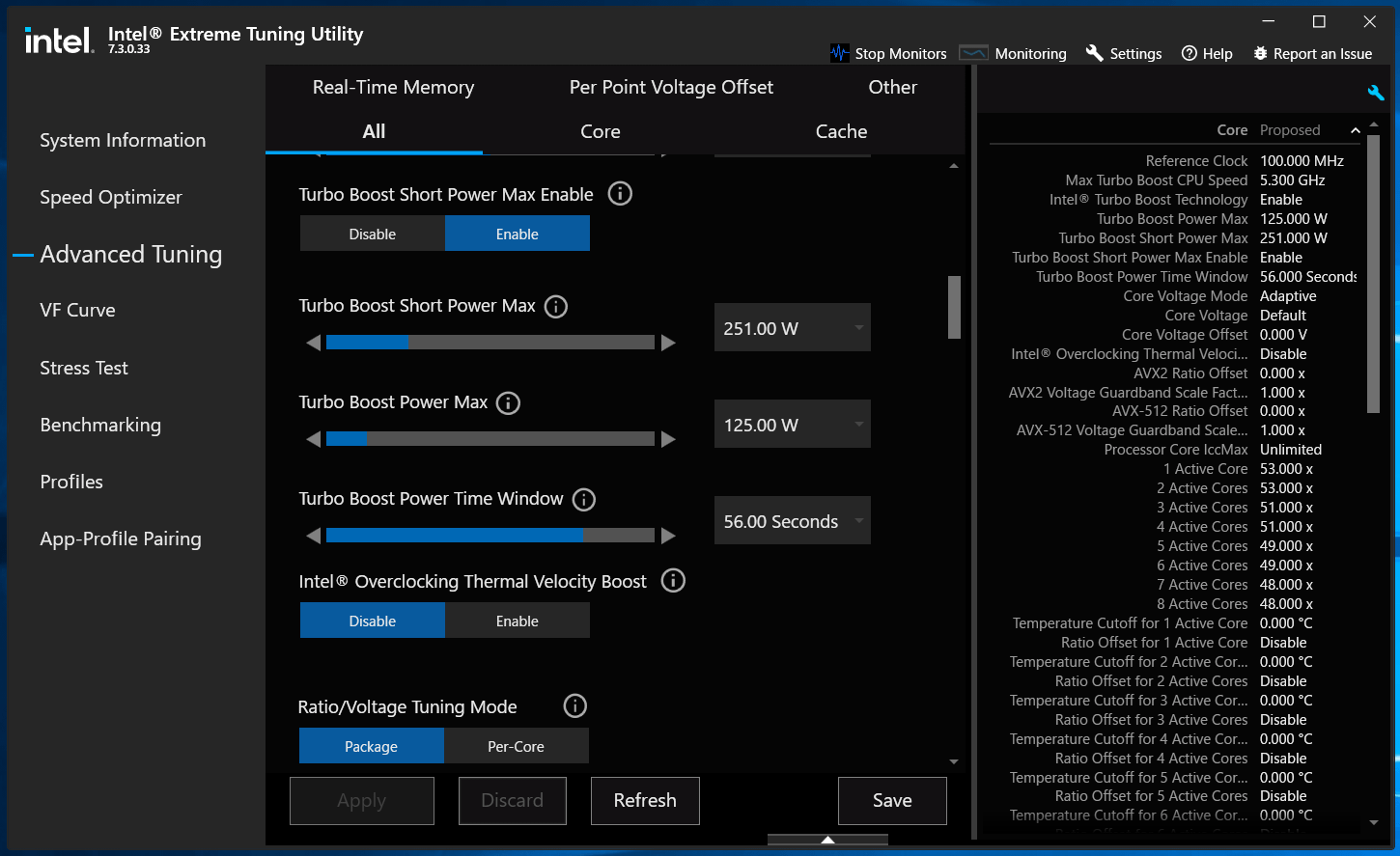The height and width of the screenshot is (856, 1400).
Task: Show info for Turbo Boost Short Power Max Enable
Action: tap(620, 194)
